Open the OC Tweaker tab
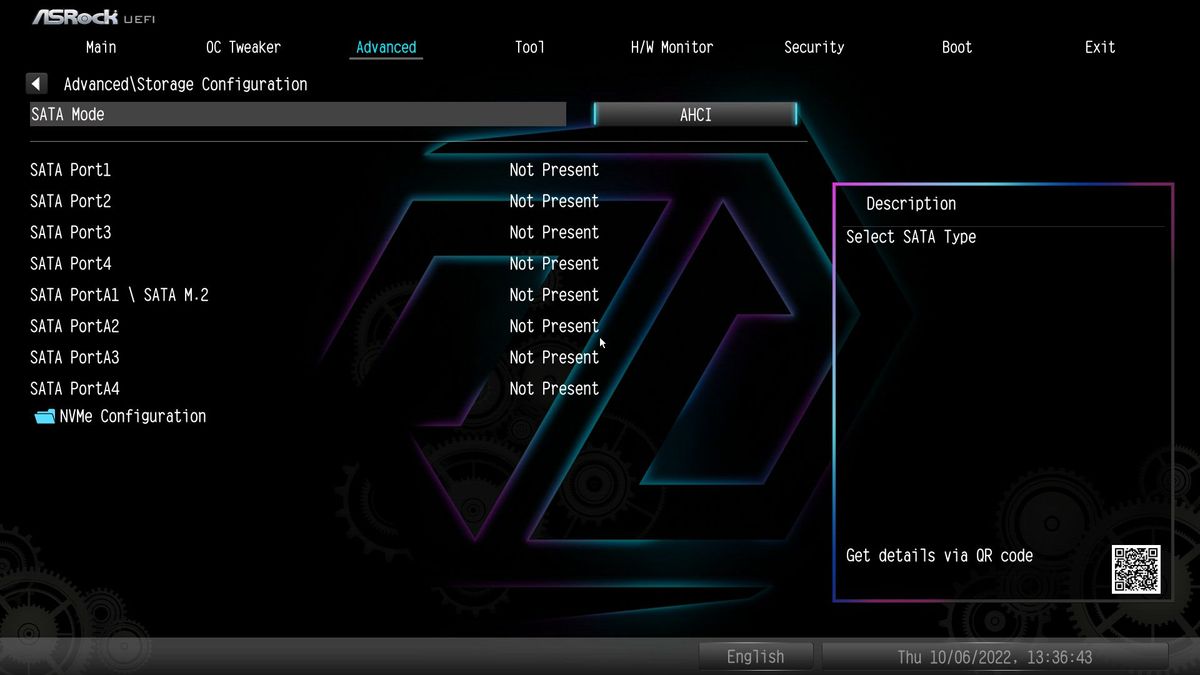This screenshot has height=675, width=1200. (x=243, y=47)
